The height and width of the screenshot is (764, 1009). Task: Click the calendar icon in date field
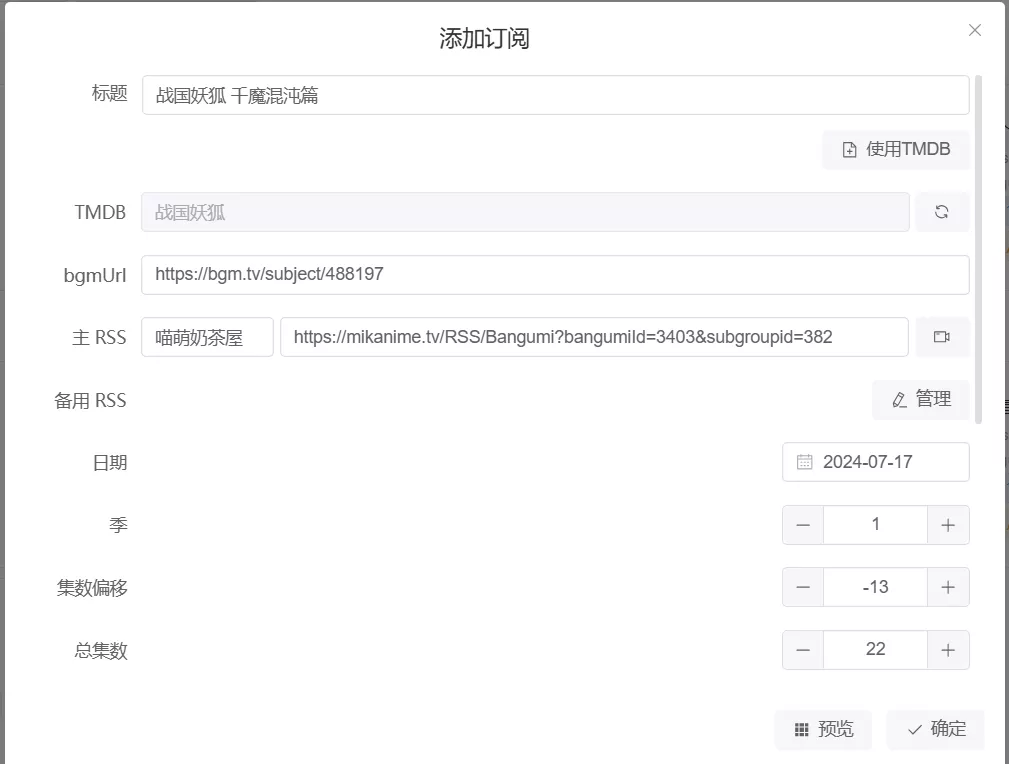(x=804, y=462)
